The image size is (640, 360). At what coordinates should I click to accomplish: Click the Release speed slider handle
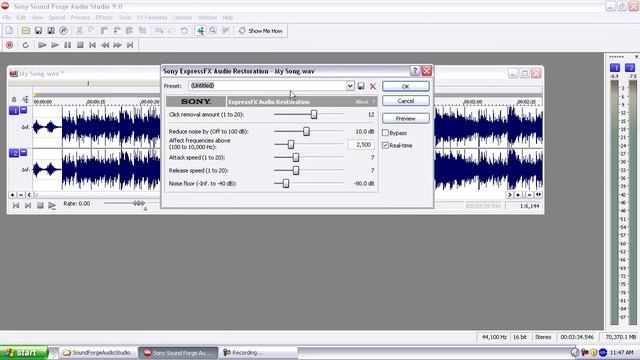coord(296,170)
